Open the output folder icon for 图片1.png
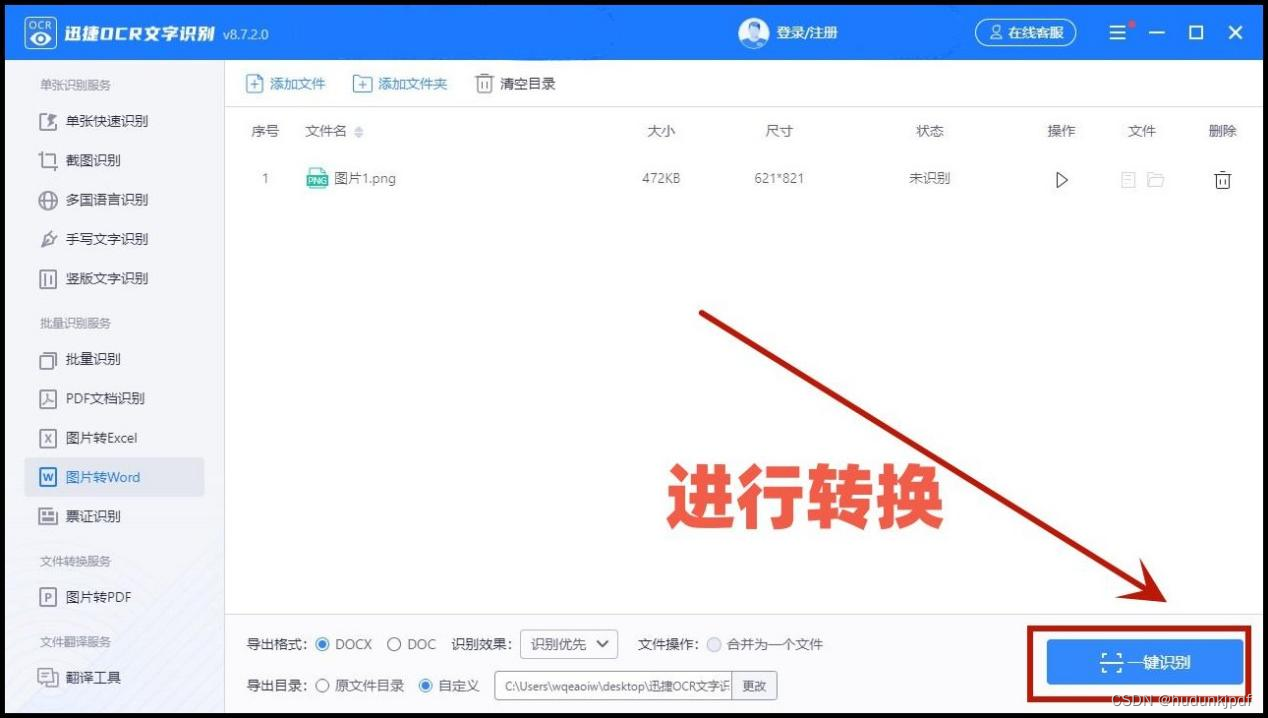Viewport: 1268px width, 718px height. coord(1156,180)
